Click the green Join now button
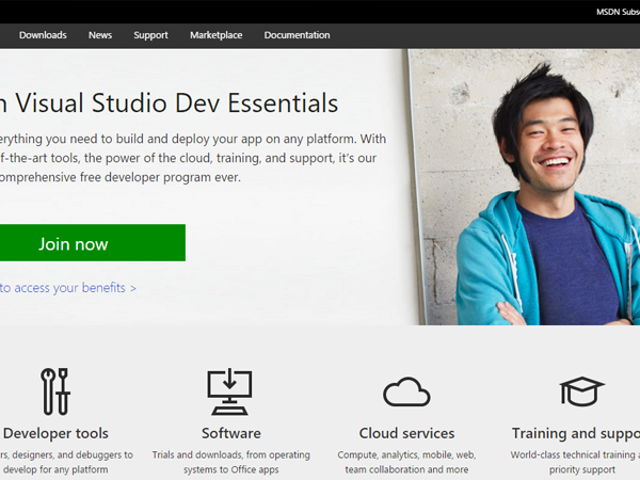Screen dimensions: 640x480 pos(93,243)
